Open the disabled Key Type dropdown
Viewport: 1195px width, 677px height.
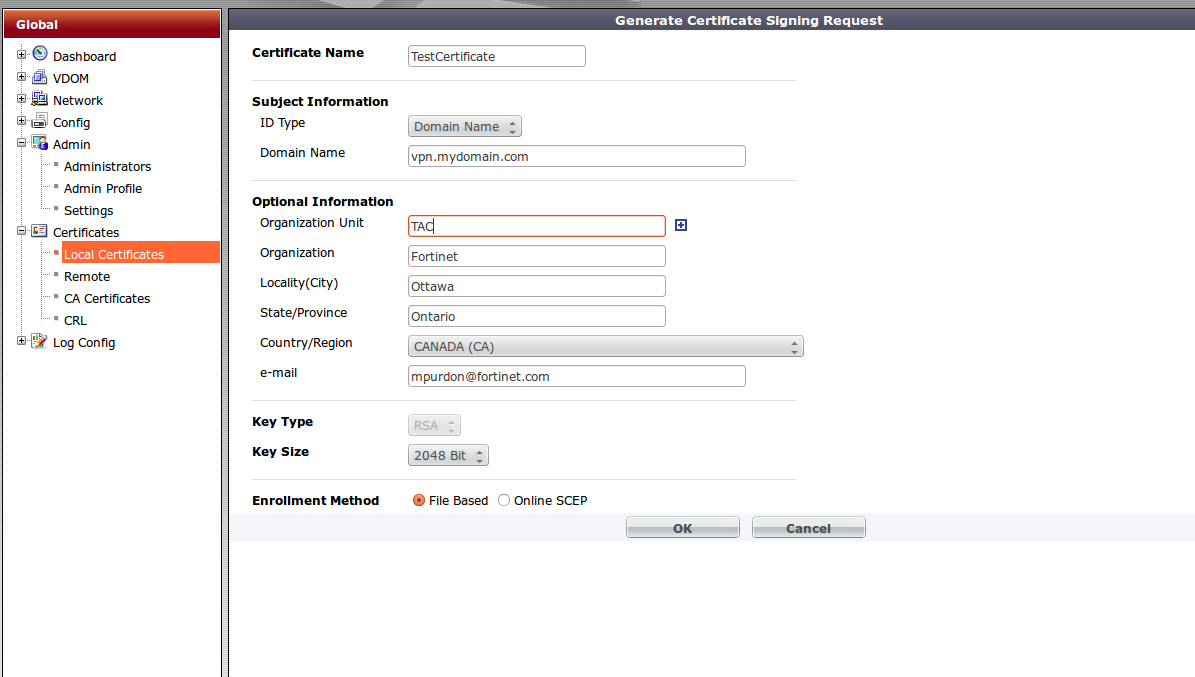coord(434,425)
